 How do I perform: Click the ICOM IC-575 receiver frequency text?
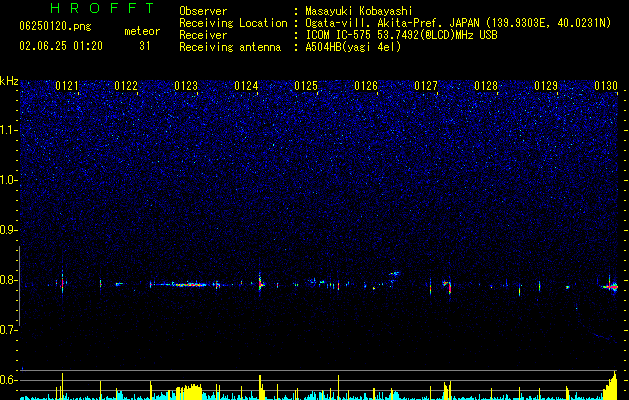click(x=401, y=35)
